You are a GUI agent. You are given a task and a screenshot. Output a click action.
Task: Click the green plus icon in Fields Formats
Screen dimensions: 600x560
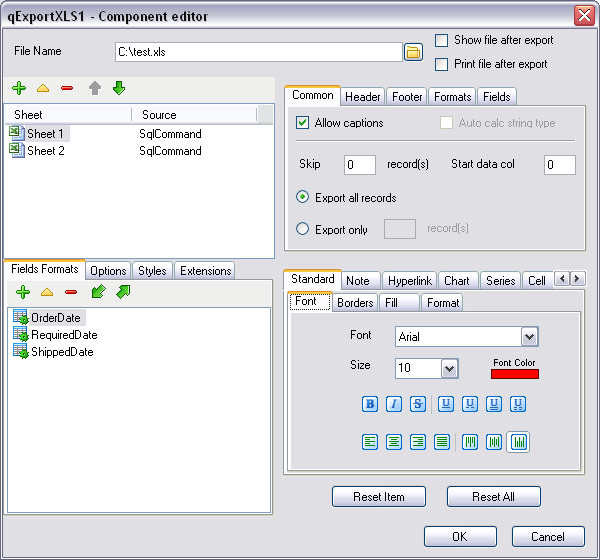click(x=23, y=292)
